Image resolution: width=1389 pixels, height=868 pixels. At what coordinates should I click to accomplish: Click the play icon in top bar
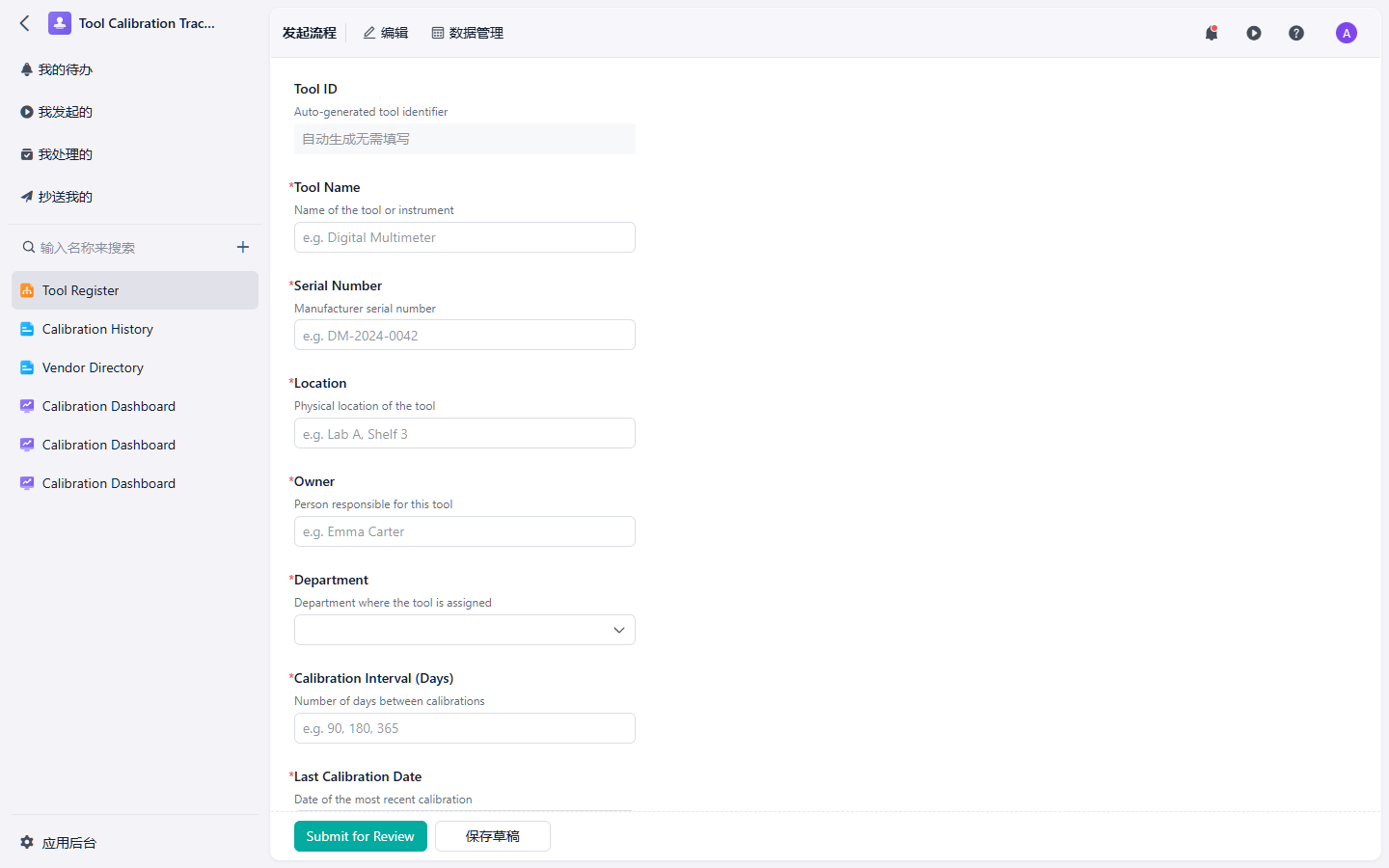(x=1254, y=33)
